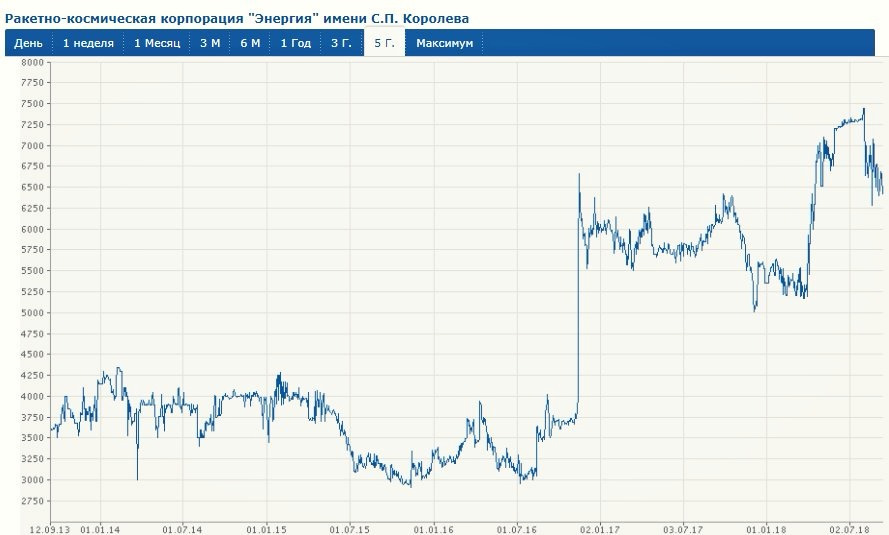Click the 01.01.14 date axis label

point(100,530)
